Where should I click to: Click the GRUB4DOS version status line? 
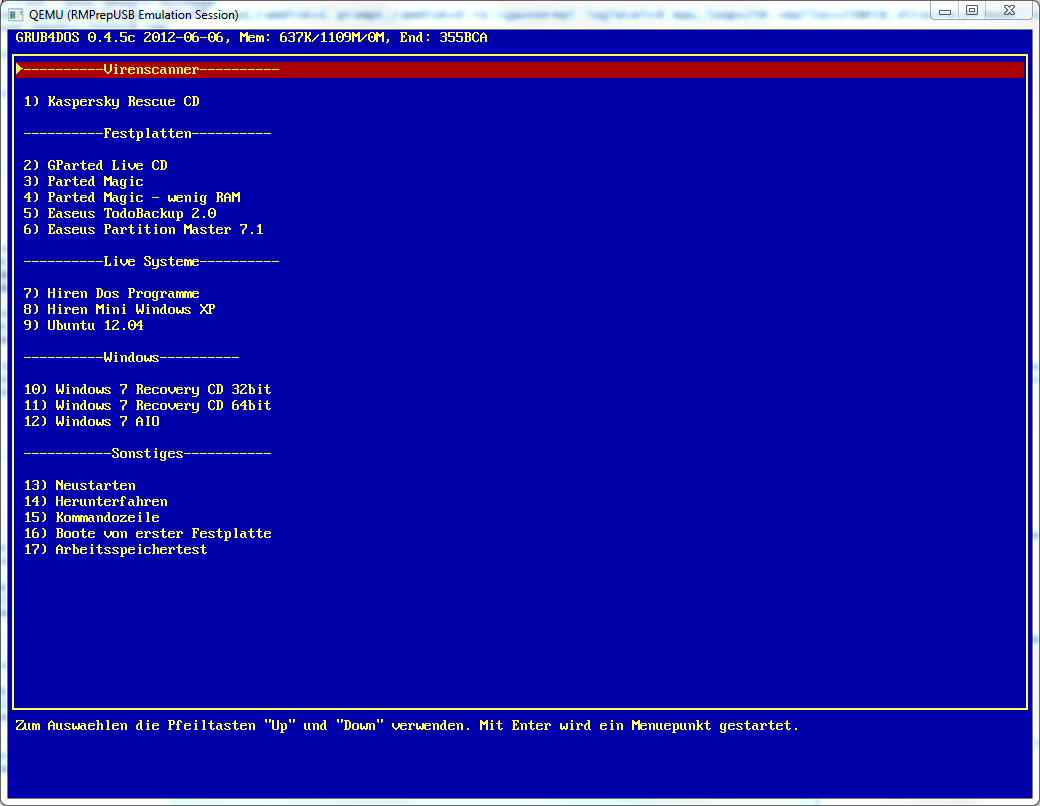[251, 38]
